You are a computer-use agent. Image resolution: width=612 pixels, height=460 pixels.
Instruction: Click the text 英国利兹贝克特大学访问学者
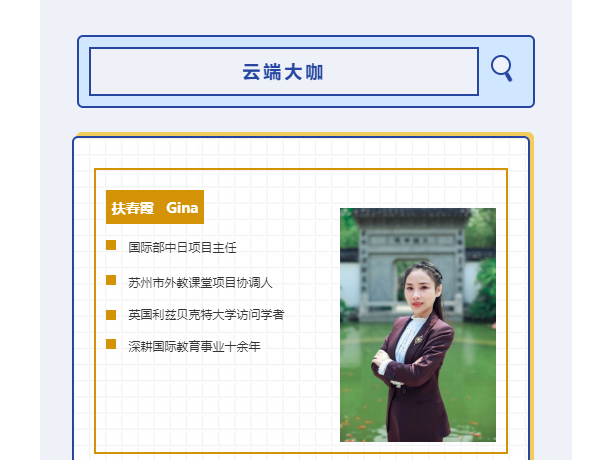206,314
